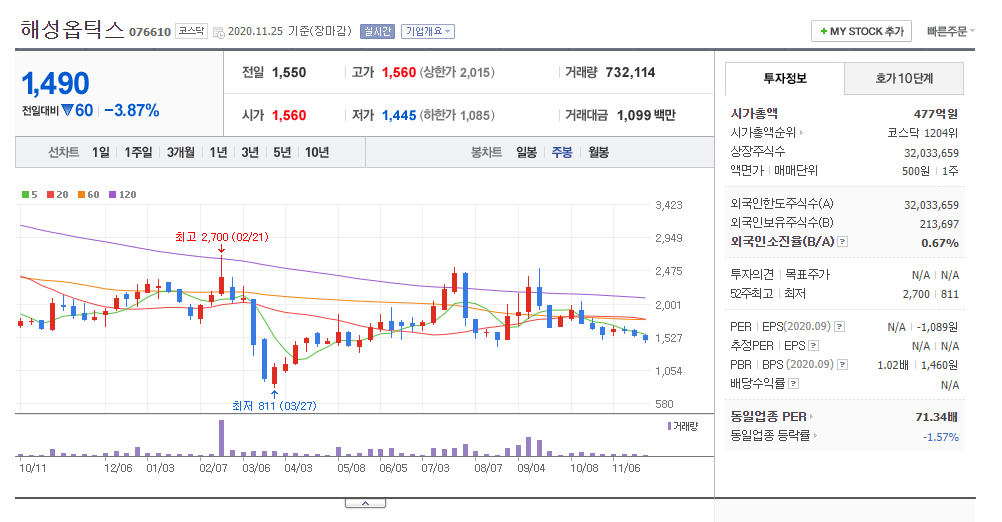
Task: Open help icon beside EPS(2020.09)
Action: tap(839, 326)
